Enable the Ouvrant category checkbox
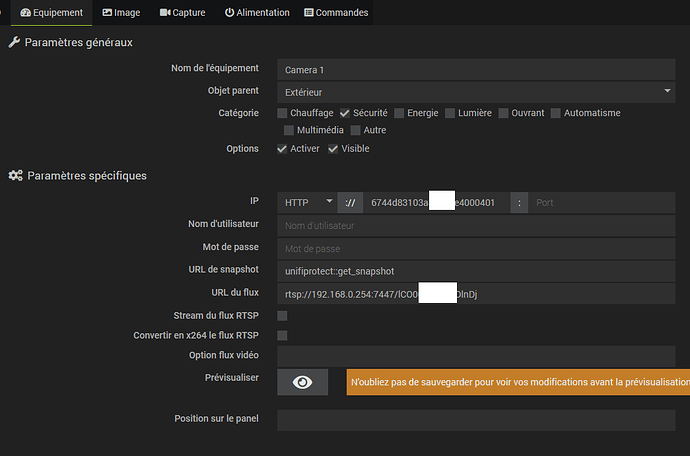Screen dimensions: 690x456 [503, 113]
